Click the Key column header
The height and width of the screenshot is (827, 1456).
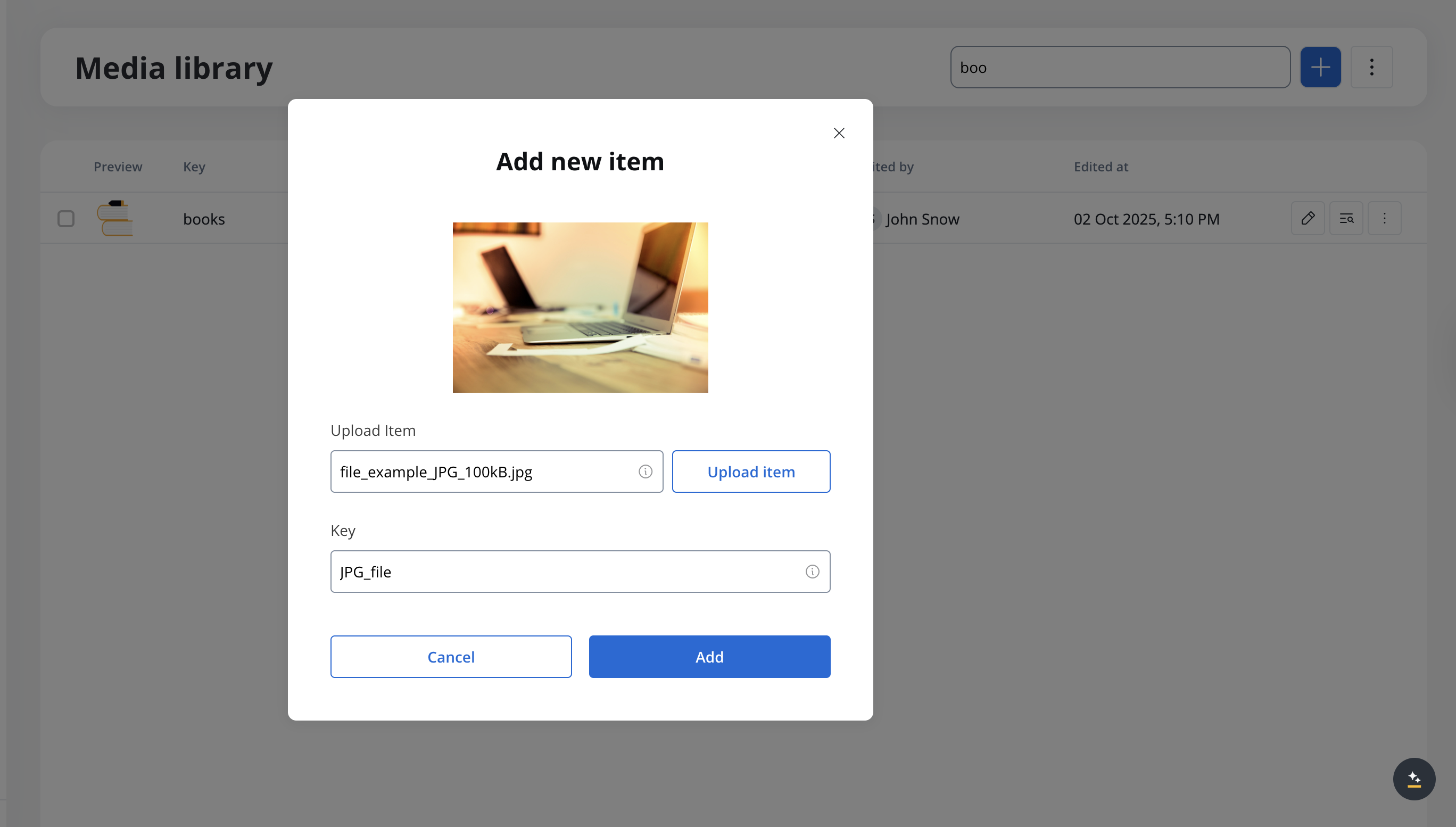(x=194, y=167)
